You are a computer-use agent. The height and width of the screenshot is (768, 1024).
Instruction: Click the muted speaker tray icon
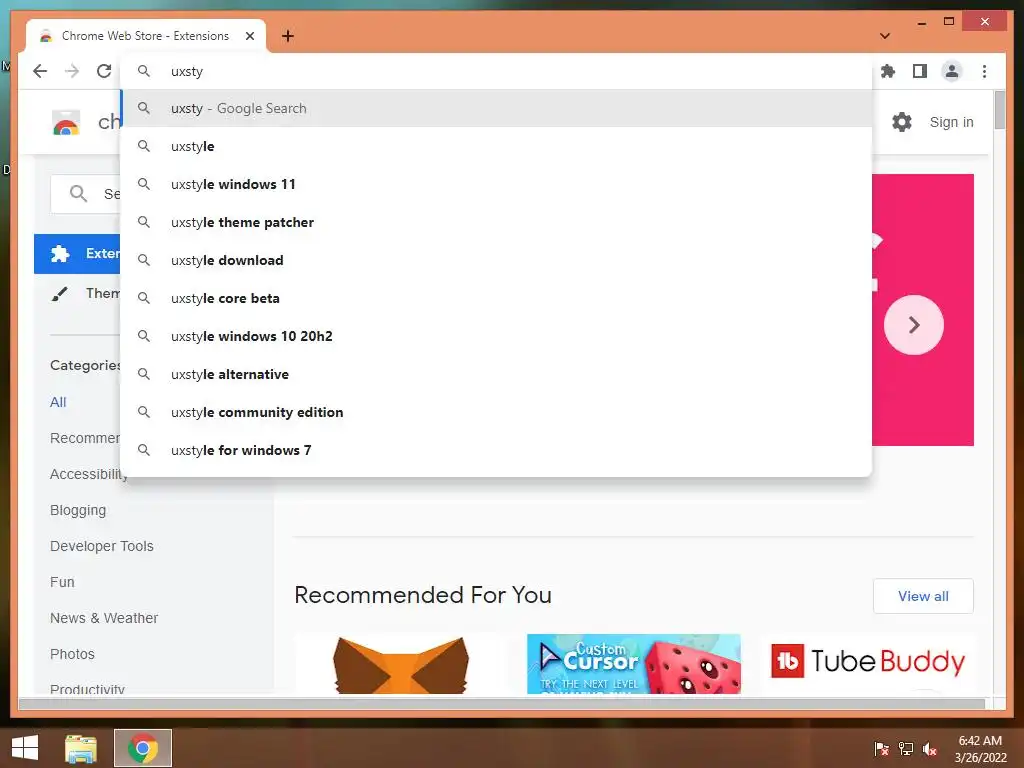tap(930, 748)
